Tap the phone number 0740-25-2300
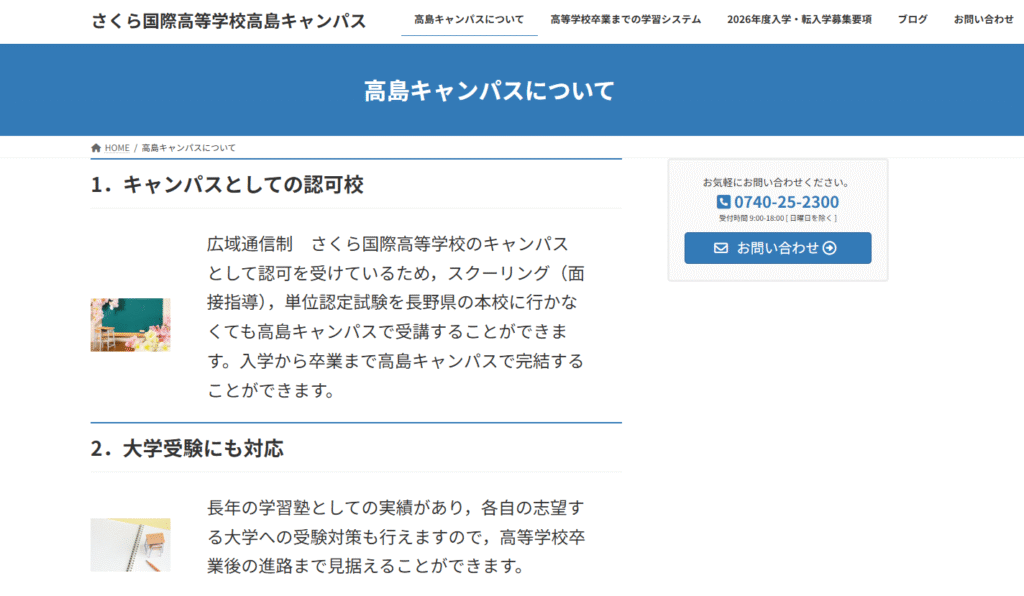This screenshot has width=1024, height=596. coord(786,202)
